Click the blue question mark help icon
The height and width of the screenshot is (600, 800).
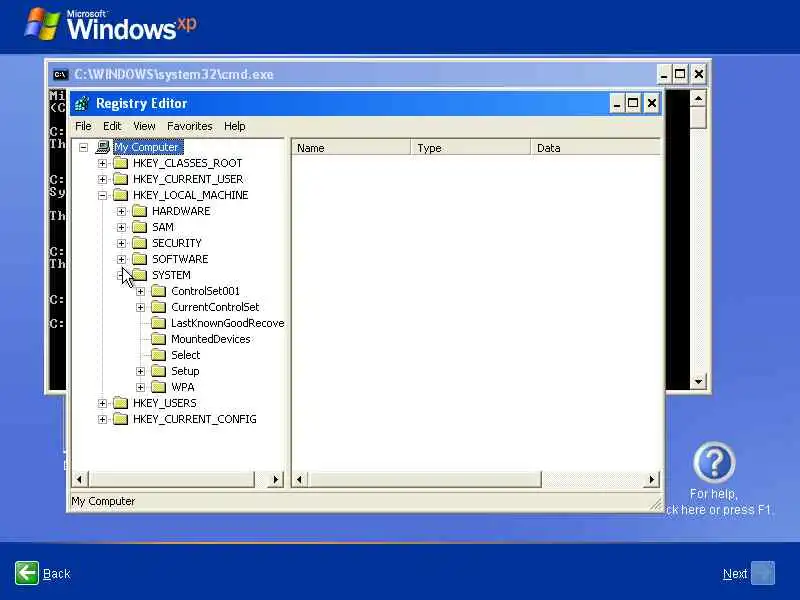point(714,462)
